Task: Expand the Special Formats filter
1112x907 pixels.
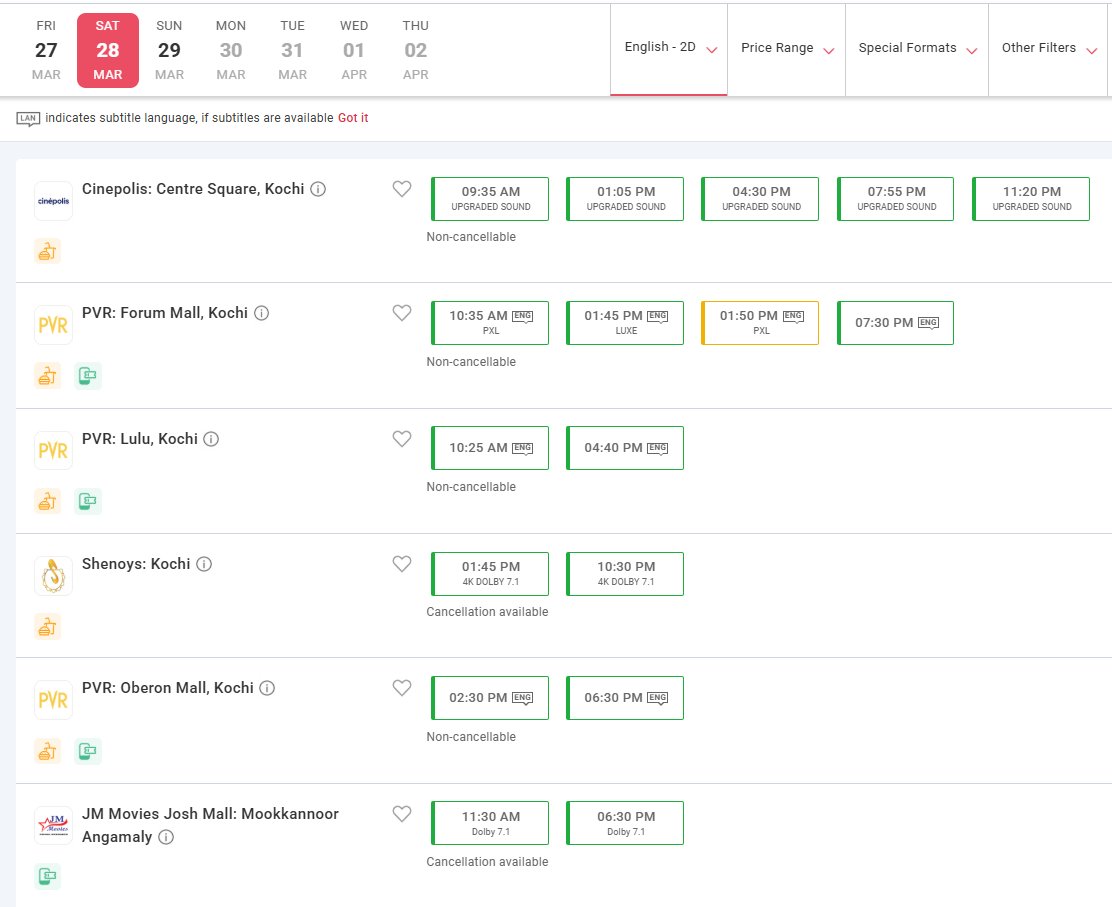Action: point(917,48)
